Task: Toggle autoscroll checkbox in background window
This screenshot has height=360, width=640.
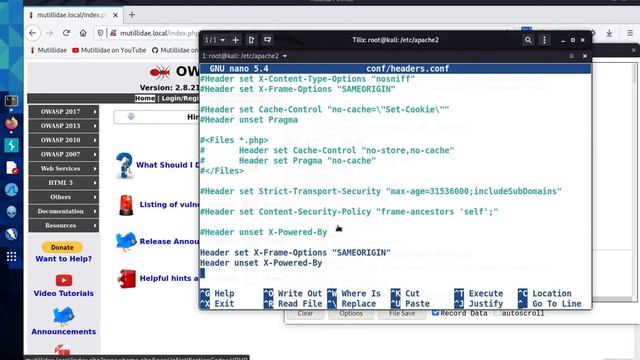Action: [496, 313]
